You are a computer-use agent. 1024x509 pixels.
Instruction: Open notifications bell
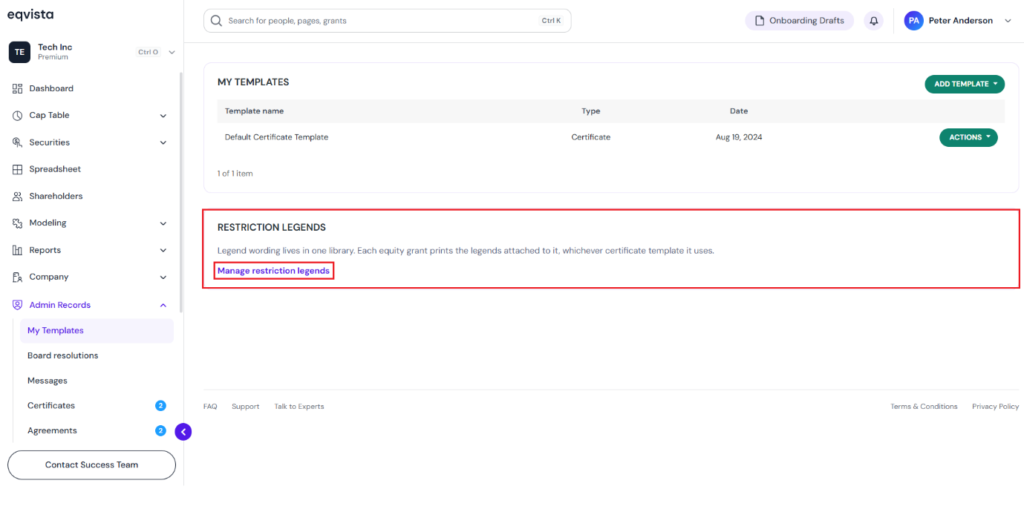(x=874, y=21)
